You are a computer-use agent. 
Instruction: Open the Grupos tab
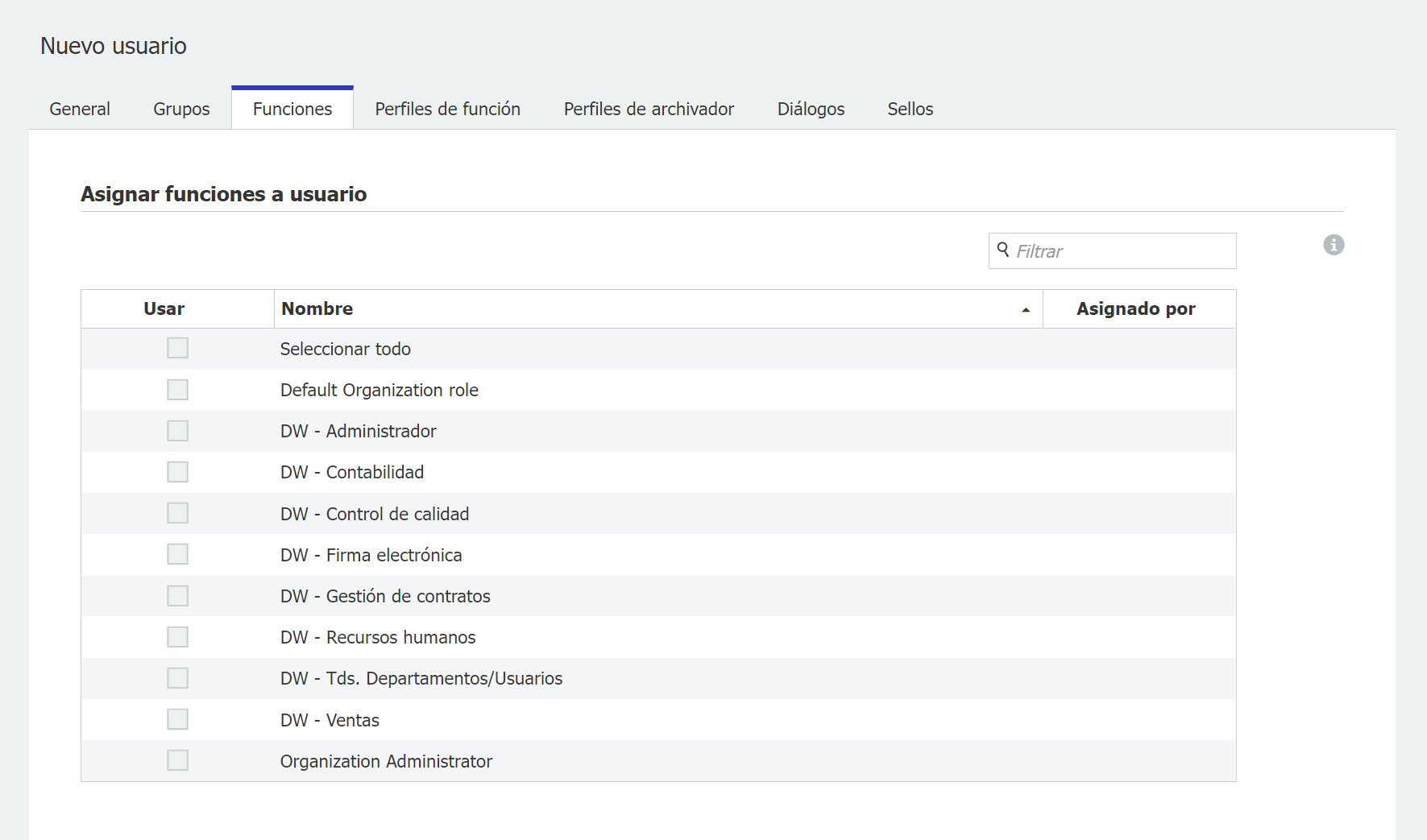coord(181,109)
